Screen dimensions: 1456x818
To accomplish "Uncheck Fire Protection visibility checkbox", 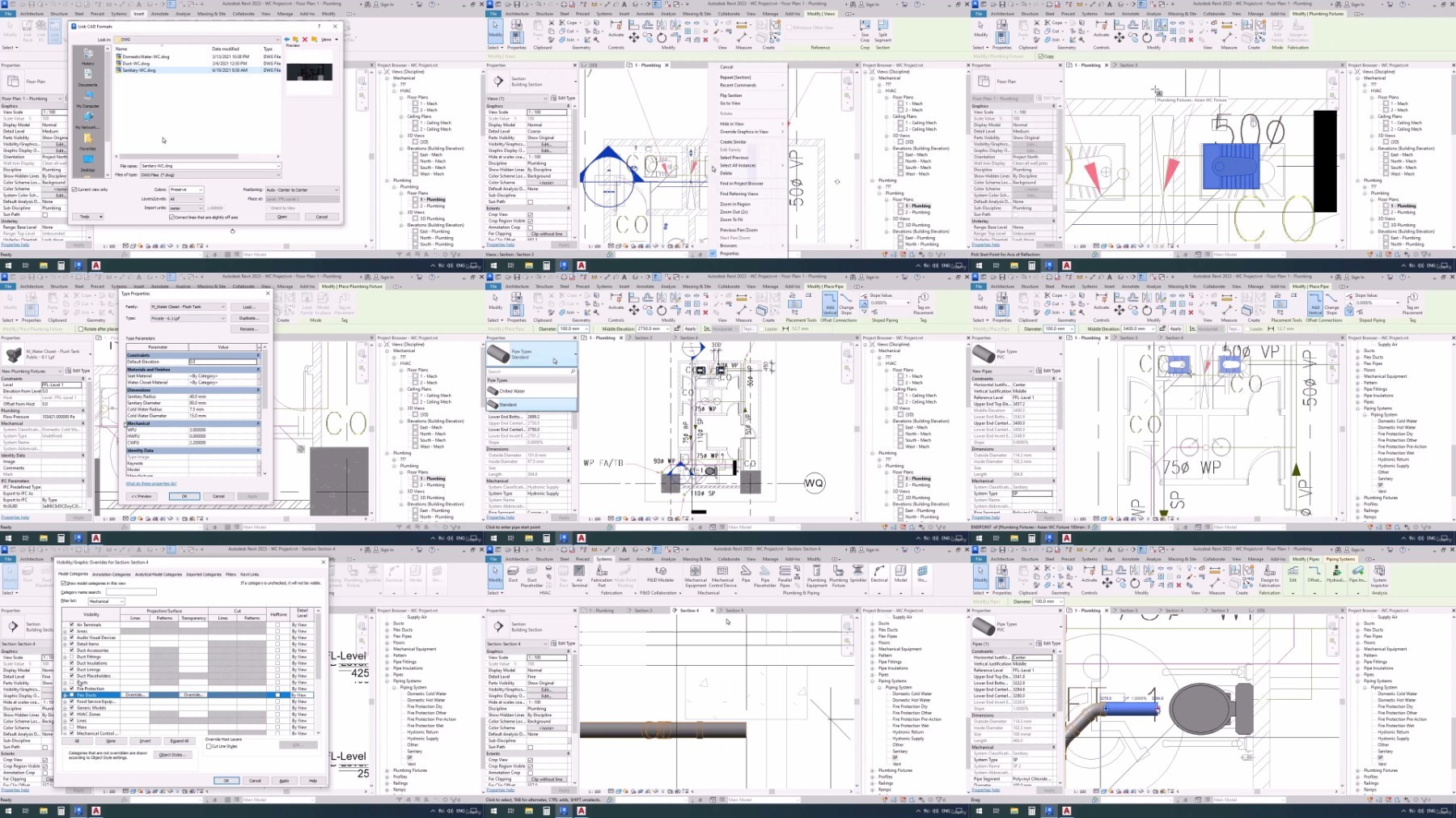I will click(x=71, y=689).
